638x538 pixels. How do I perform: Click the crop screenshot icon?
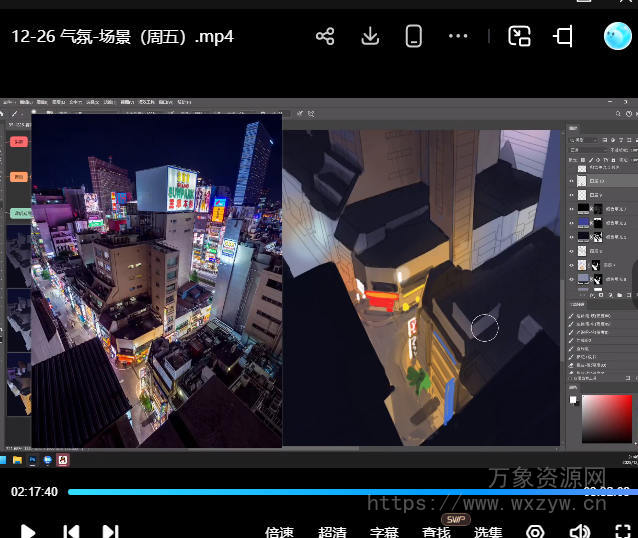pos(564,37)
